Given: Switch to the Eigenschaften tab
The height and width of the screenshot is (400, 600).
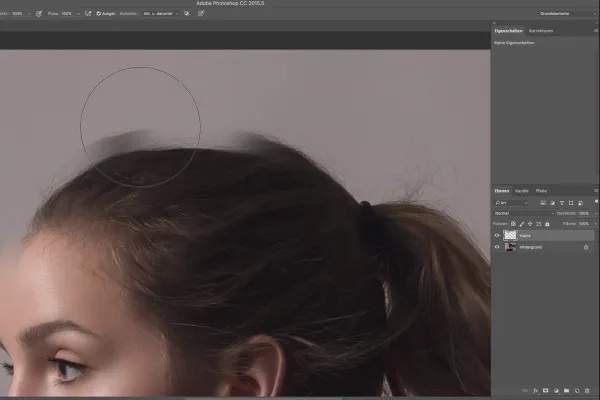Looking at the screenshot, I should (508, 31).
